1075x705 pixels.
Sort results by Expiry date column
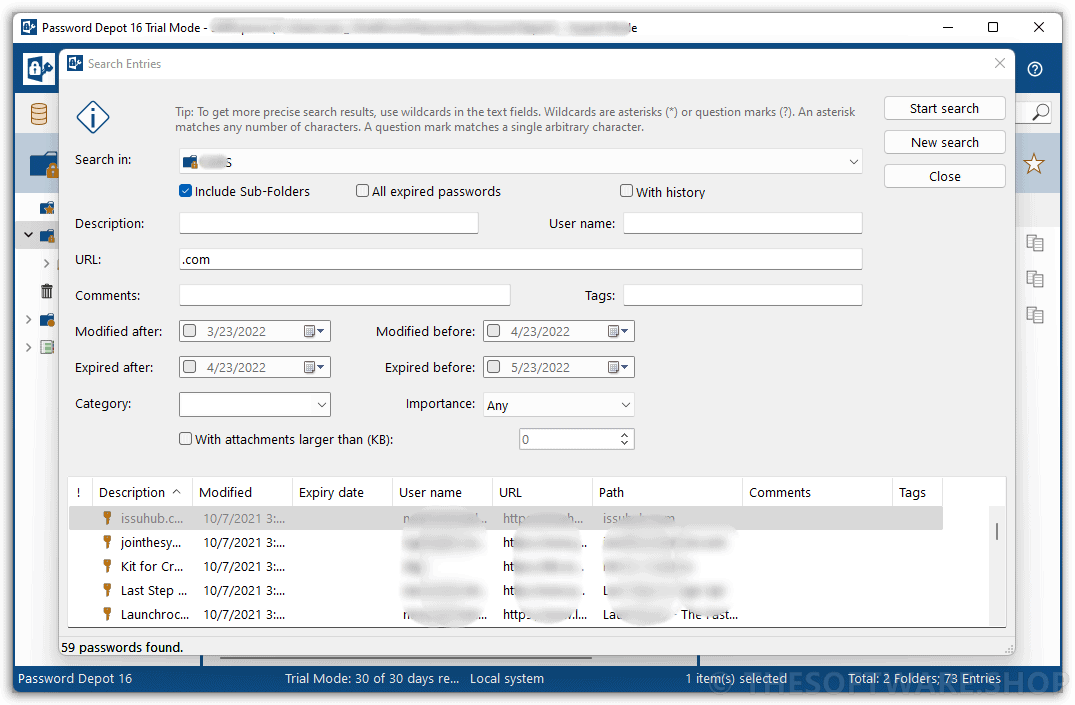(342, 492)
